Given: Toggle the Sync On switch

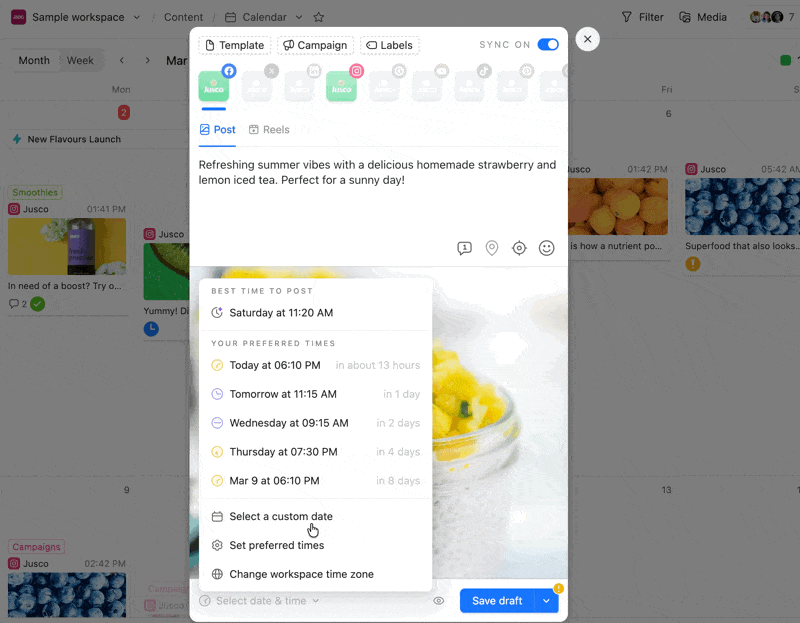Looking at the screenshot, I should pyautogui.click(x=547, y=45).
